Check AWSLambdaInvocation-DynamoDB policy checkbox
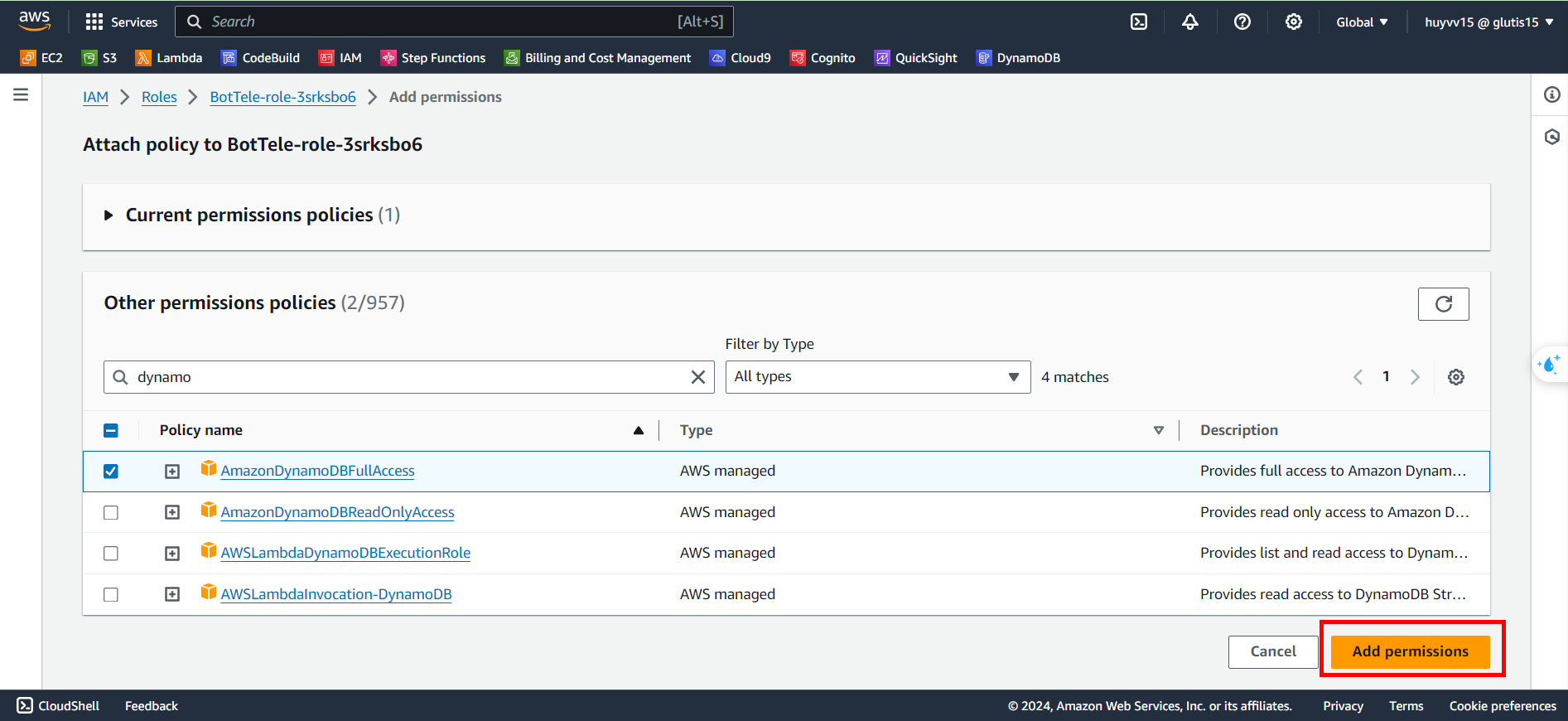This screenshot has width=1568, height=721. pos(111,594)
